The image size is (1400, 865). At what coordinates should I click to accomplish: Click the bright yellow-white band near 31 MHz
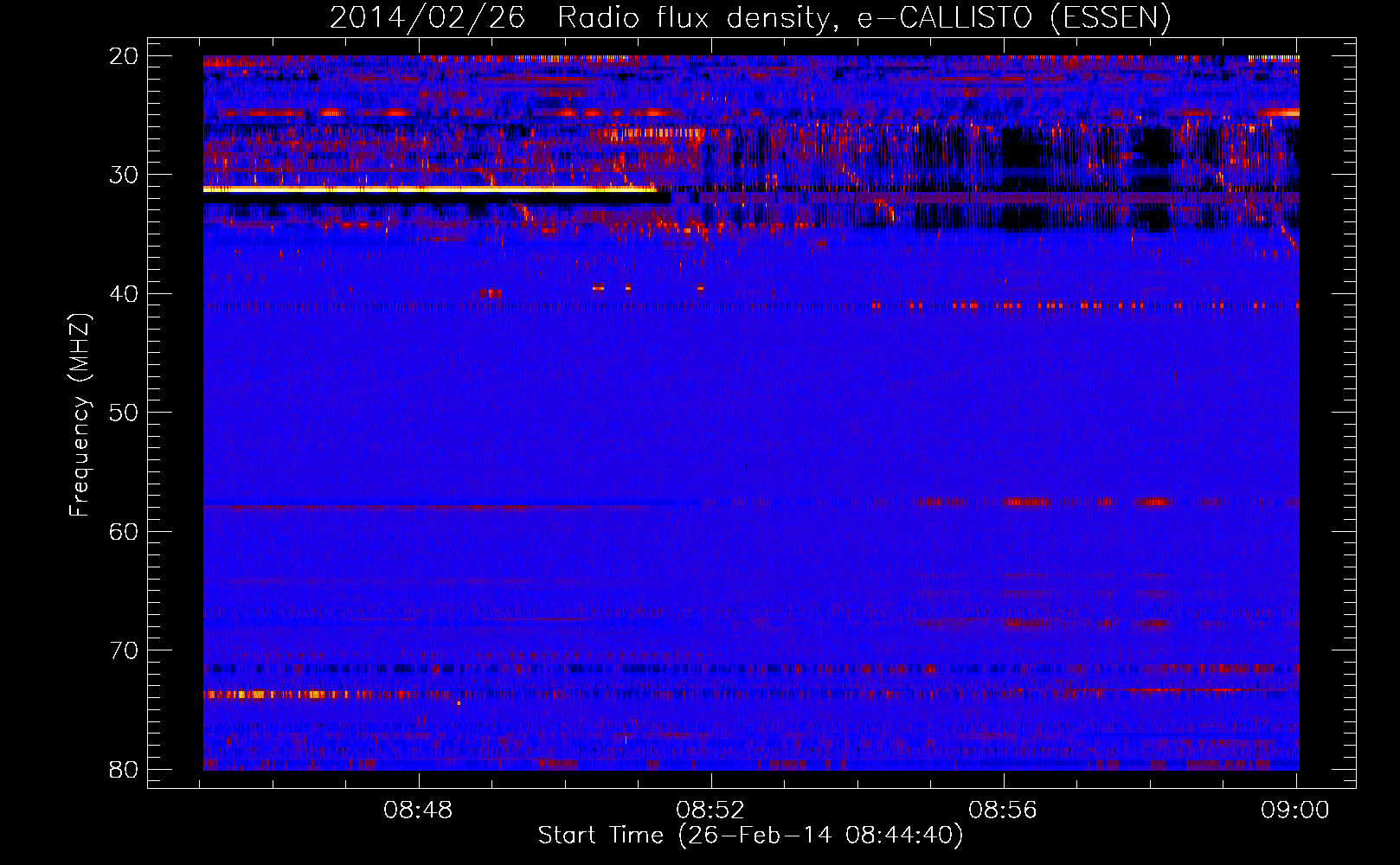(430, 189)
